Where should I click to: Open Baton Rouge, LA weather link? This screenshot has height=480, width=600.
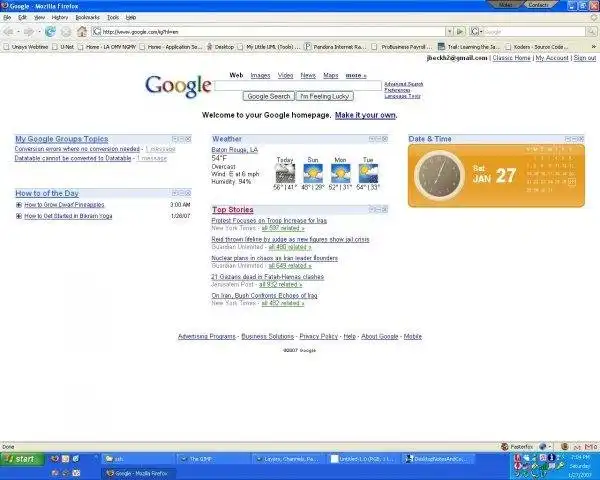[x=235, y=150]
